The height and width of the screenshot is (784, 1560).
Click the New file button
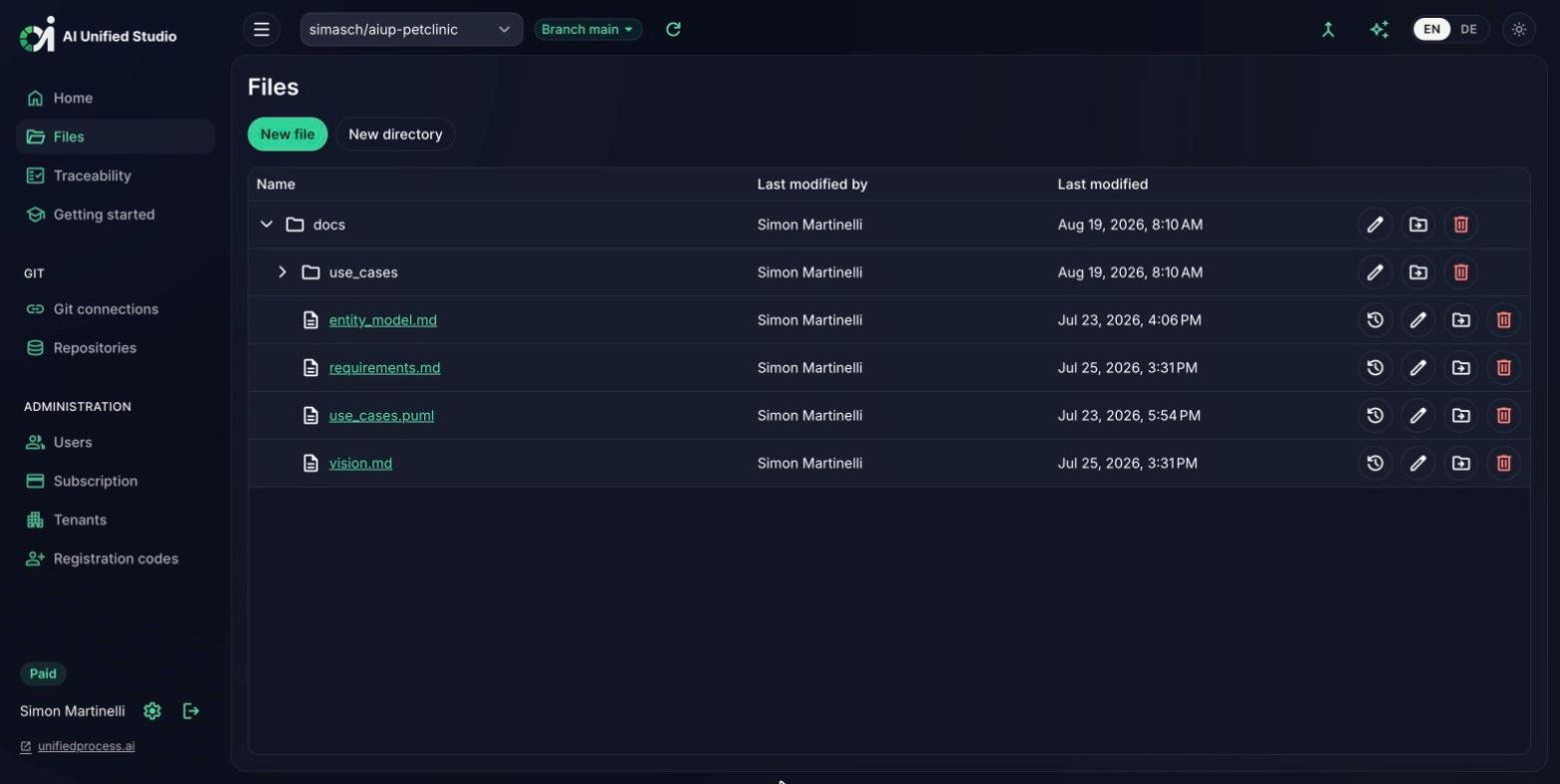[x=287, y=135]
